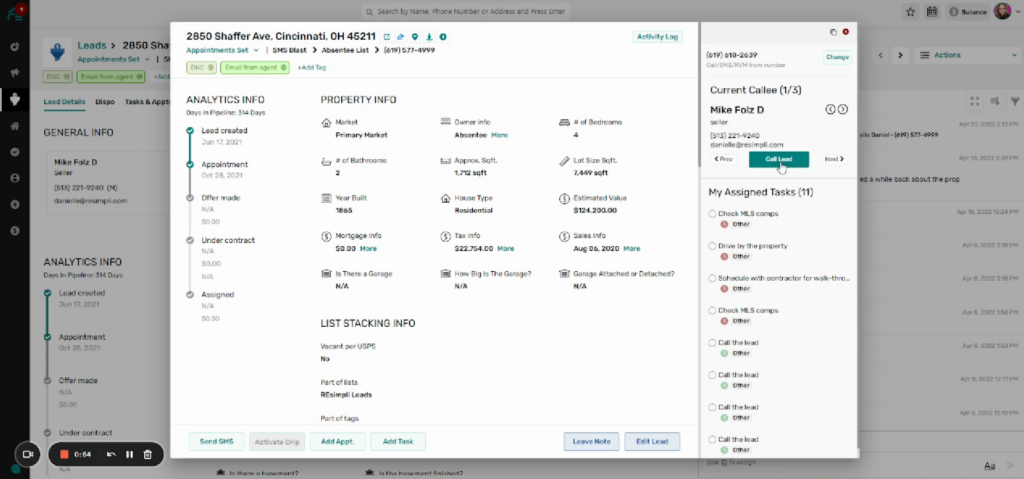Click Activity Log button
The height and width of the screenshot is (479, 1024).
[658, 37]
